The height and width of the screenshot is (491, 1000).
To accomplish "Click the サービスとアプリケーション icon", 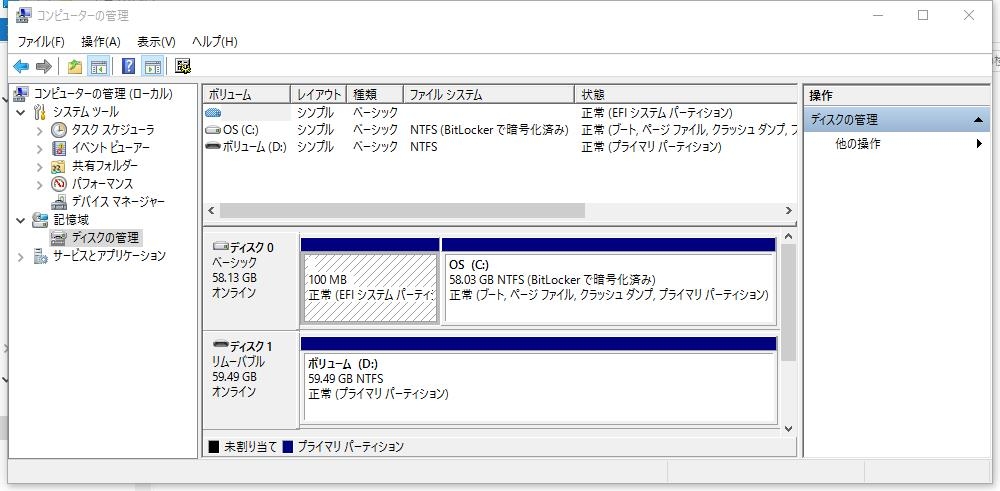I will [40, 256].
